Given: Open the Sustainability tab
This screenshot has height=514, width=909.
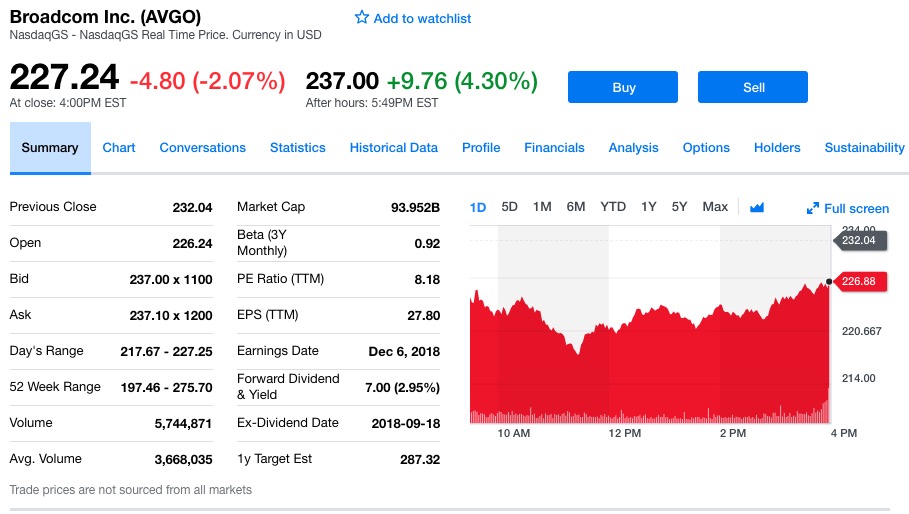Looking at the screenshot, I should click(864, 148).
